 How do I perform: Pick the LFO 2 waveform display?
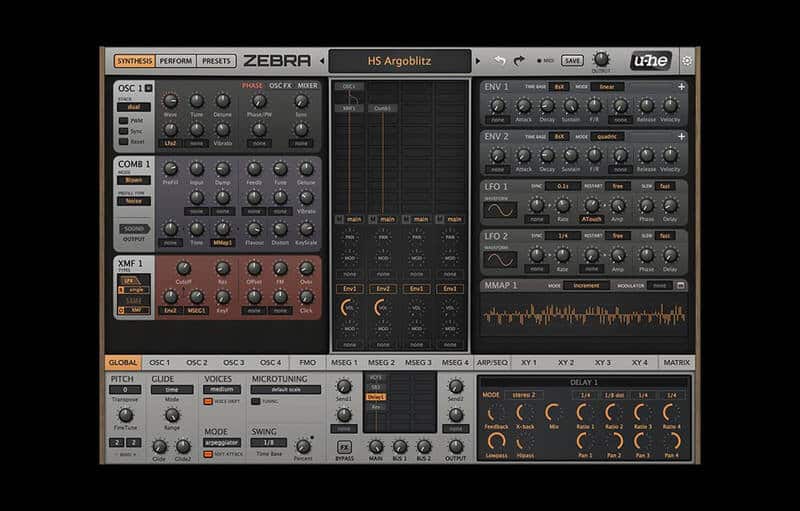[500, 260]
